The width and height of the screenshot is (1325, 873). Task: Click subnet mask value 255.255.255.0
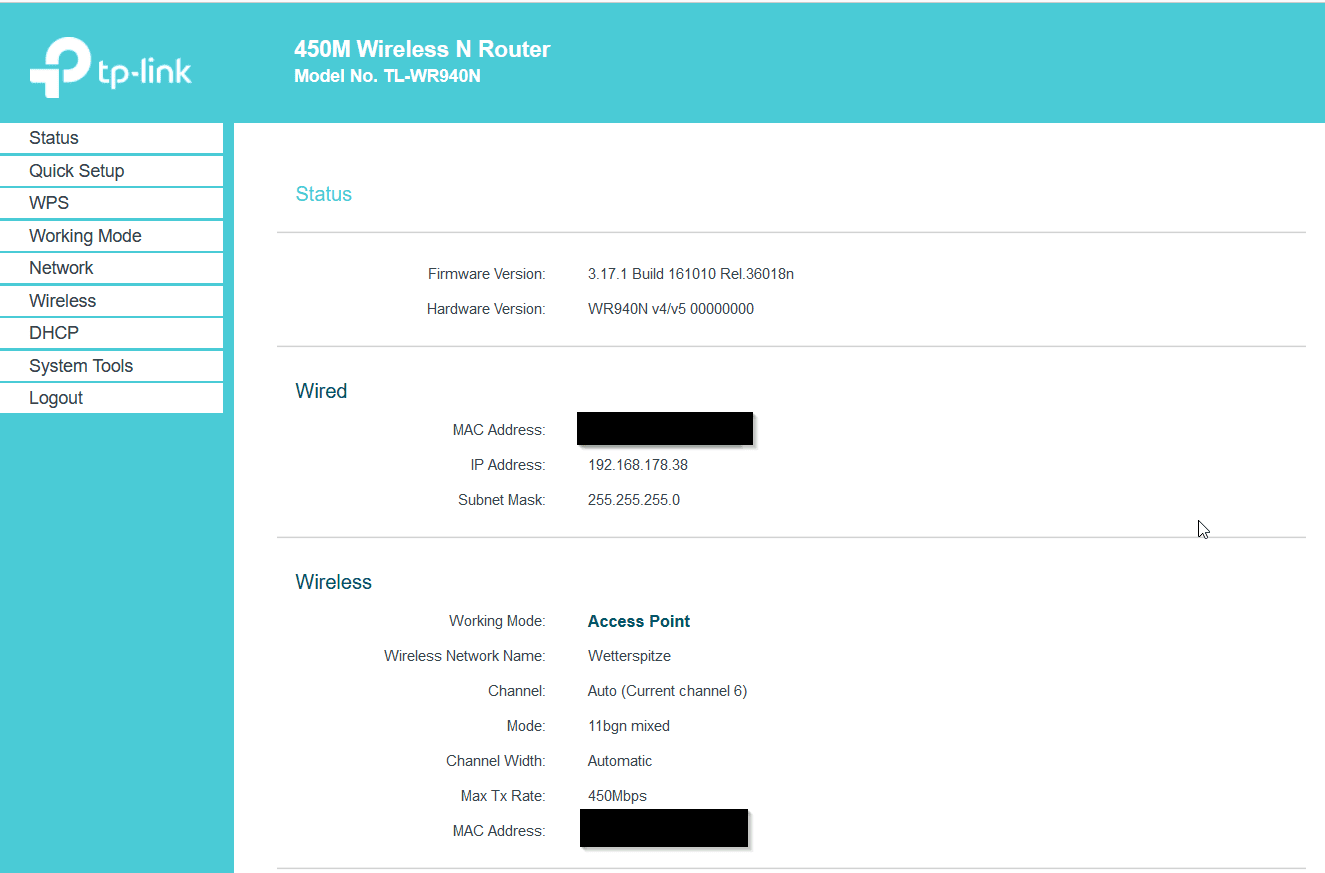(x=634, y=500)
